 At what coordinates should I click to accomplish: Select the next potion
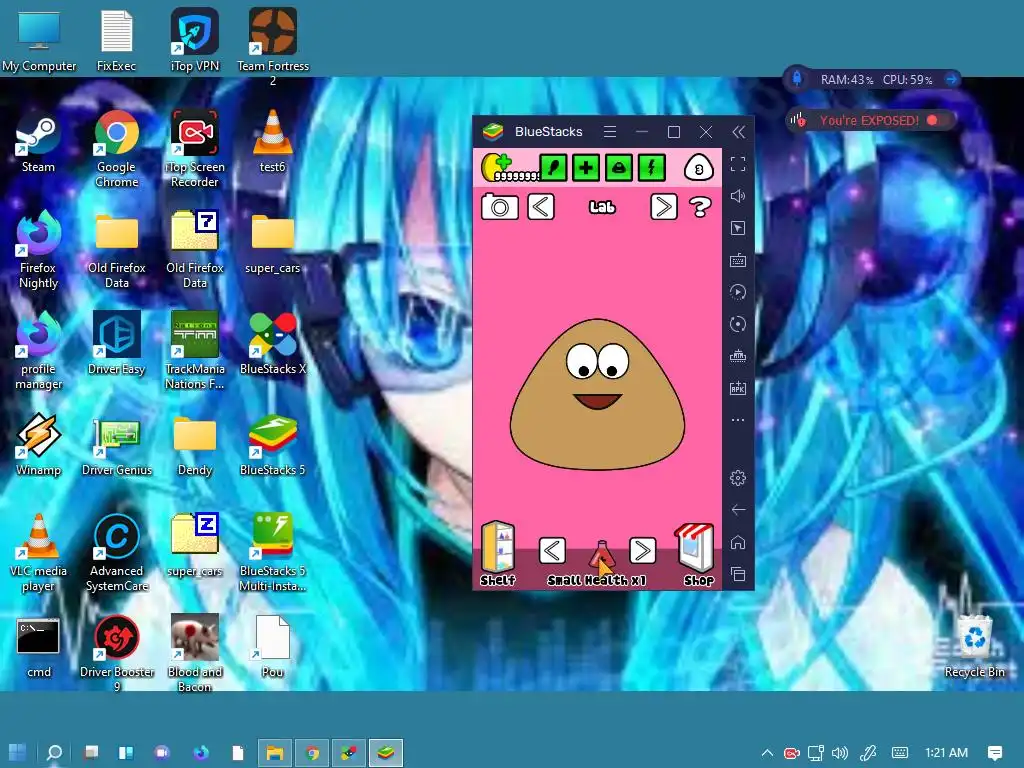point(643,551)
